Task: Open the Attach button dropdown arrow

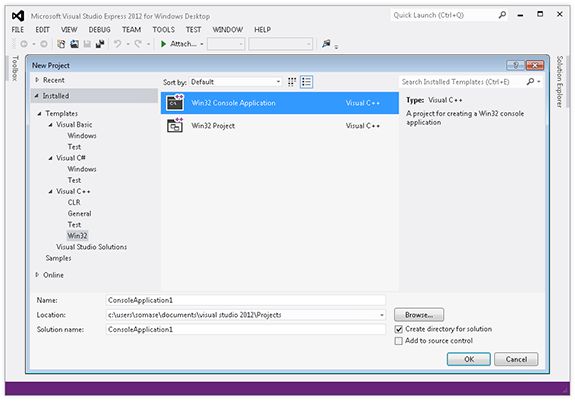Action: pyautogui.click(x=202, y=44)
